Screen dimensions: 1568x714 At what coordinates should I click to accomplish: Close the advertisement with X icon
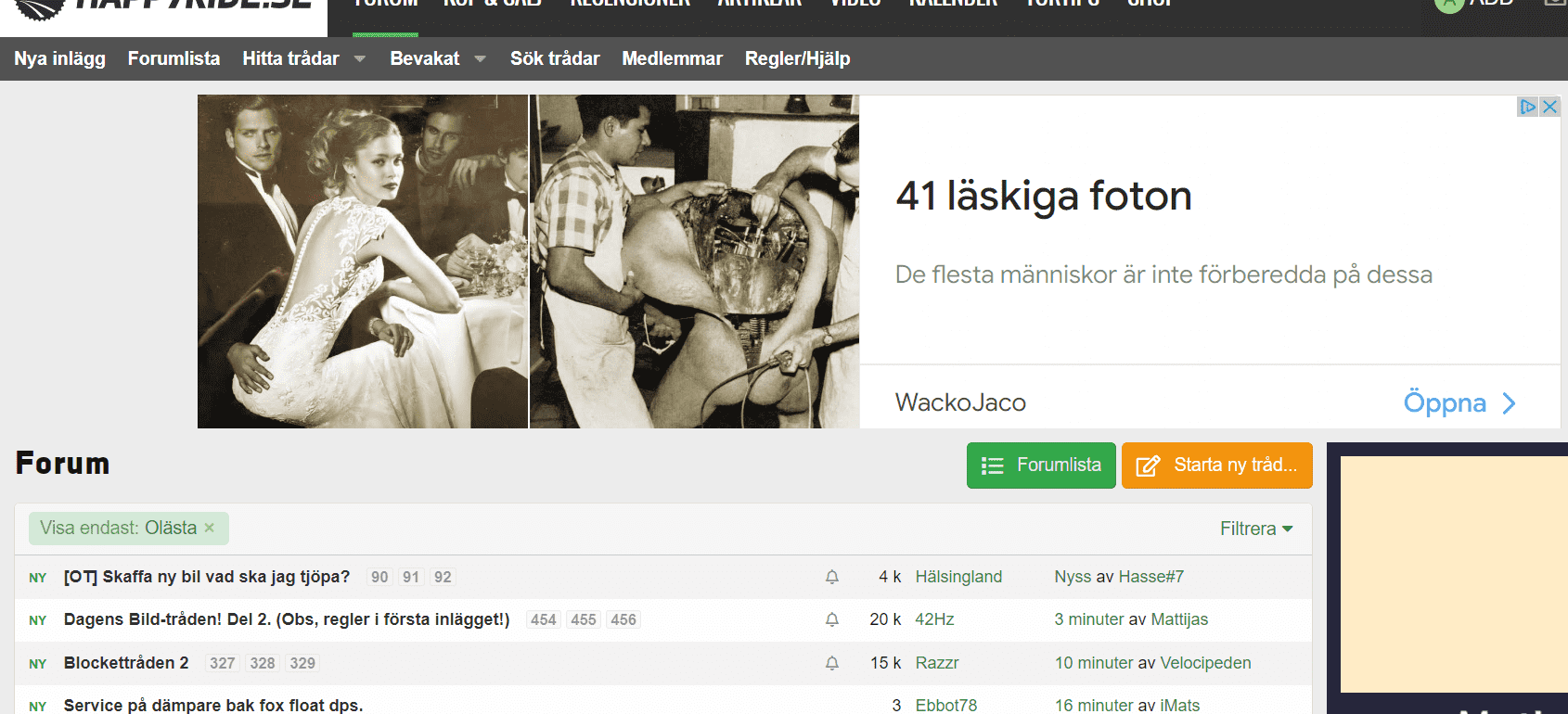[1549, 107]
